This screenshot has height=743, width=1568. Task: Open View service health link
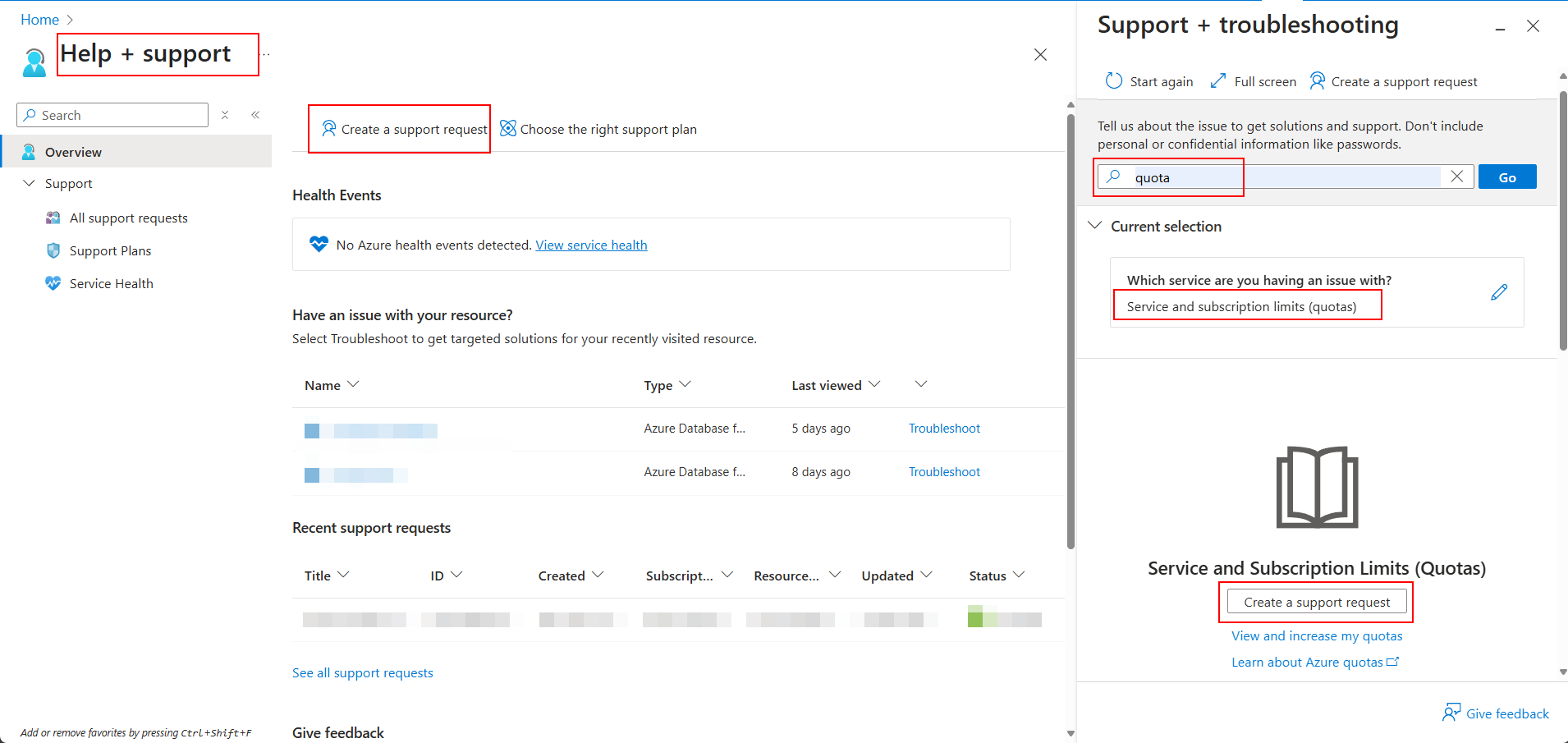pos(591,245)
